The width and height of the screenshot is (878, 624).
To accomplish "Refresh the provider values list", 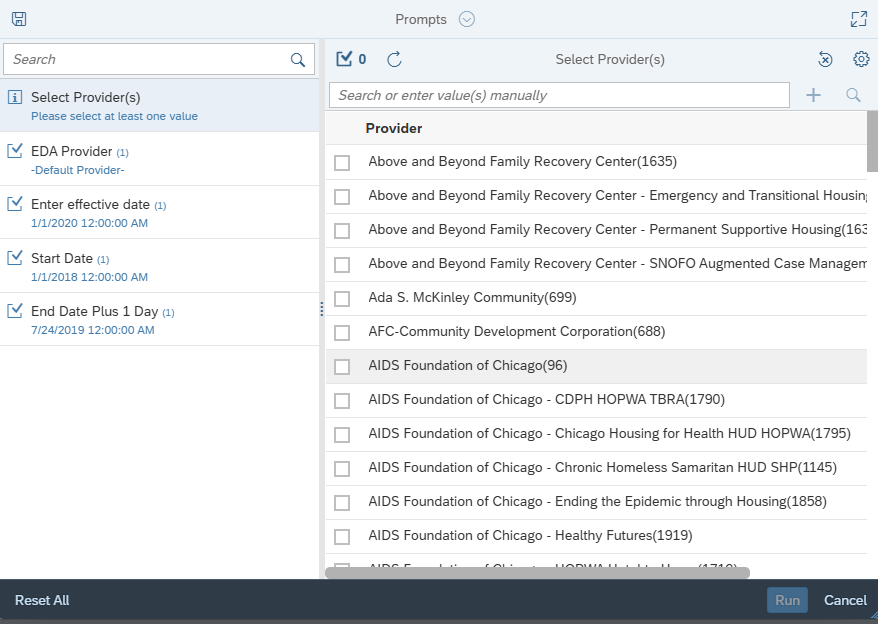I will pyautogui.click(x=394, y=59).
